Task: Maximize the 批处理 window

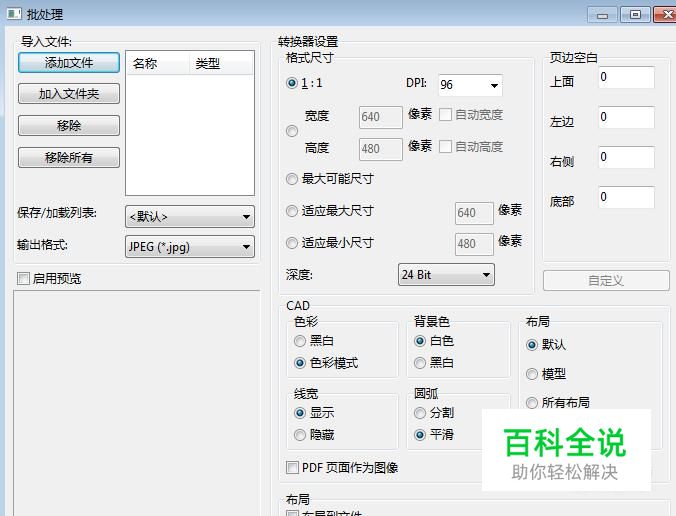Action: tap(635, 15)
